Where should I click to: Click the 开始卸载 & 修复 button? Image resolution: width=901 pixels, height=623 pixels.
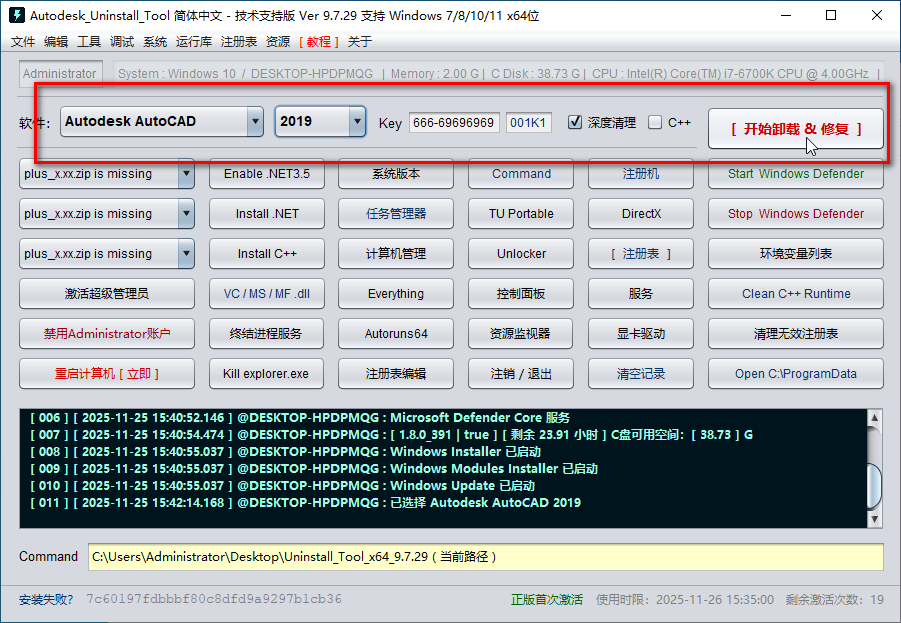[795, 129]
